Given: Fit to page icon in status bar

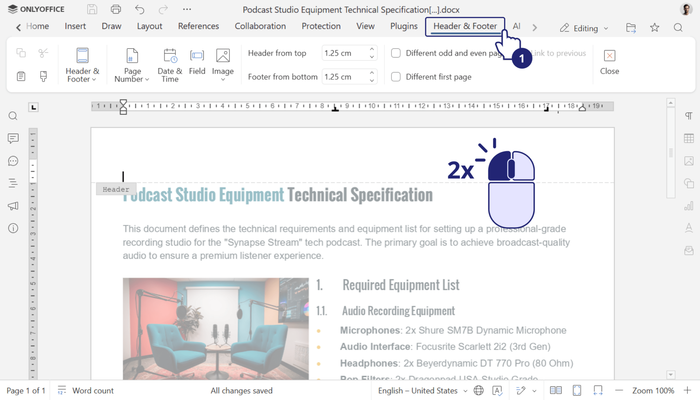Looking at the screenshot, I should [577, 391].
